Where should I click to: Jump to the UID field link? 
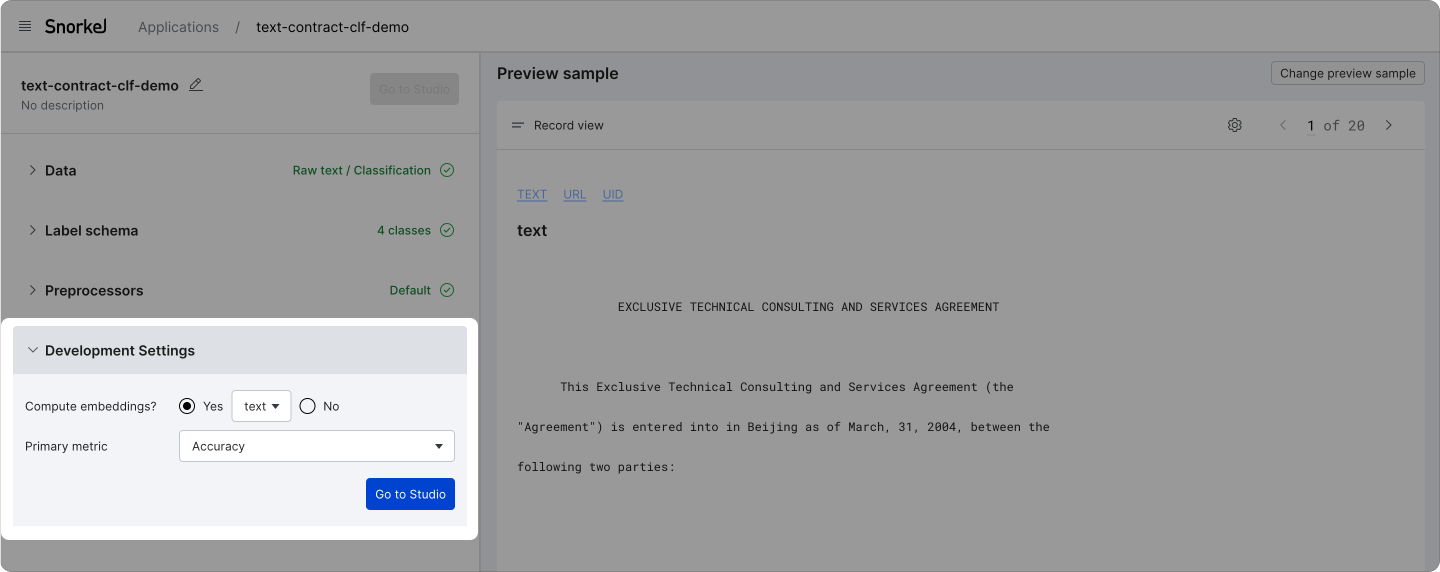point(613,194)
